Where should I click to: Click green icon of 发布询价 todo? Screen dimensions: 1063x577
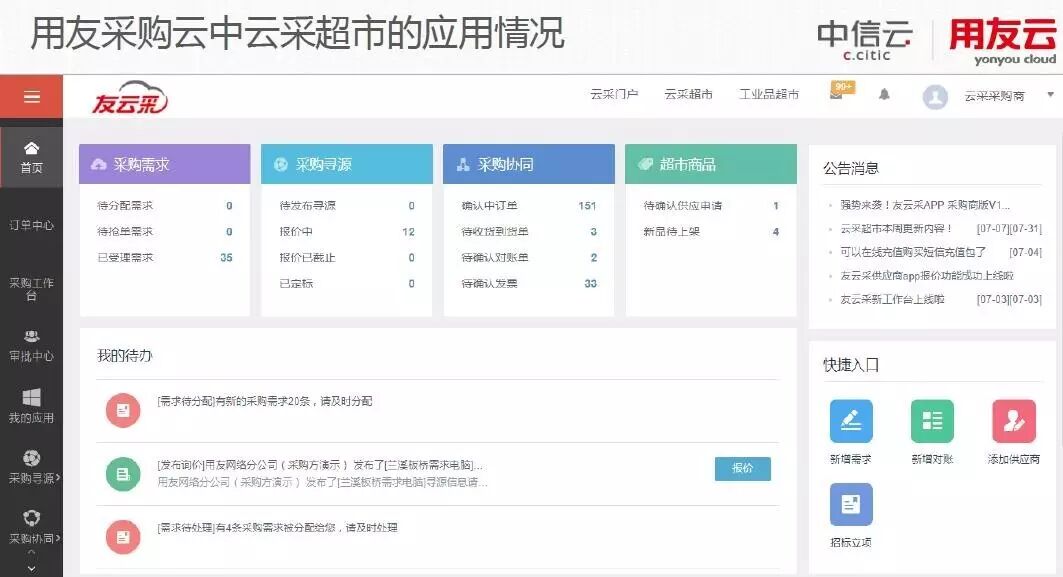(x=123, y=474)
